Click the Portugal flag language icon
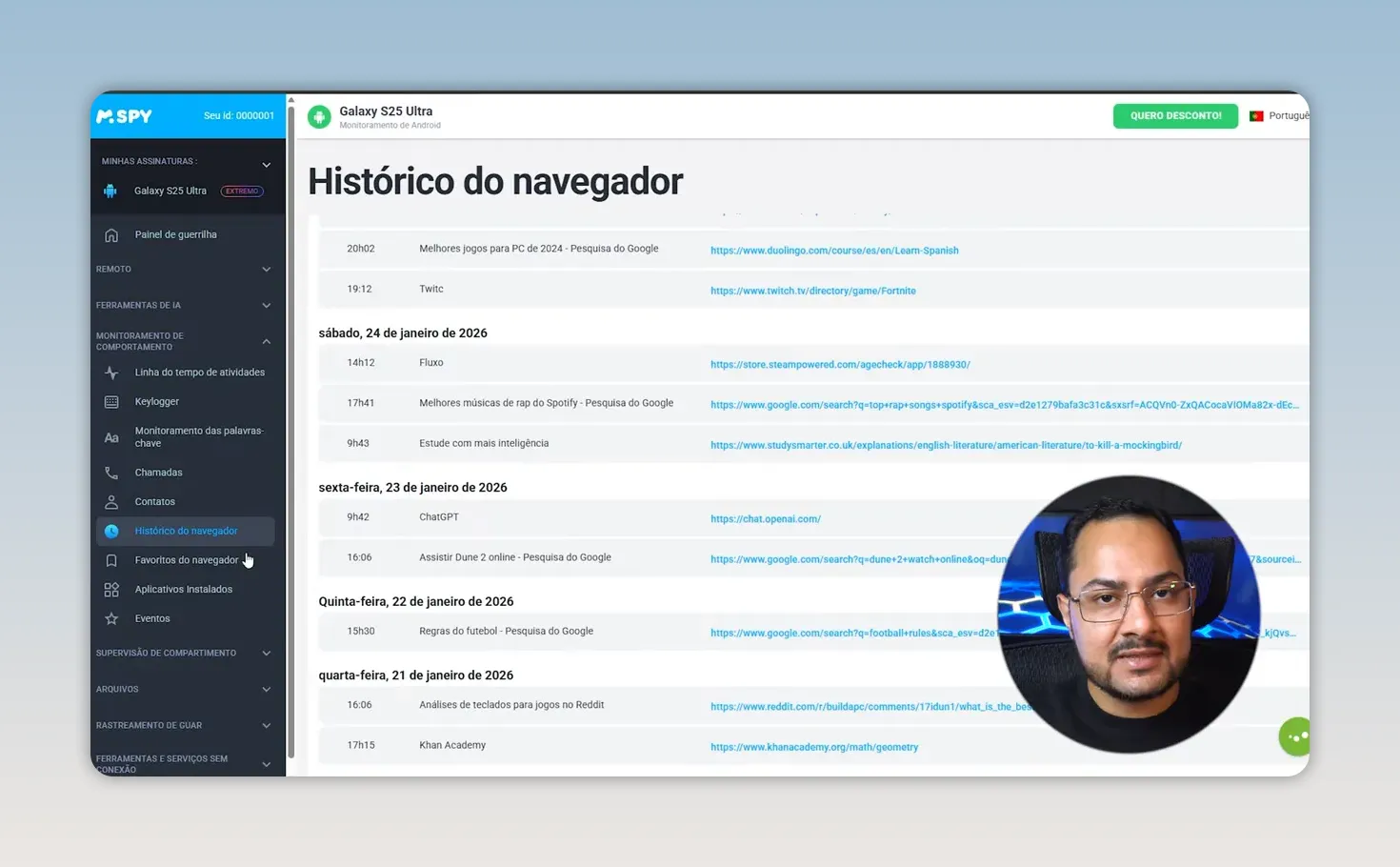 coord(1256,116)
